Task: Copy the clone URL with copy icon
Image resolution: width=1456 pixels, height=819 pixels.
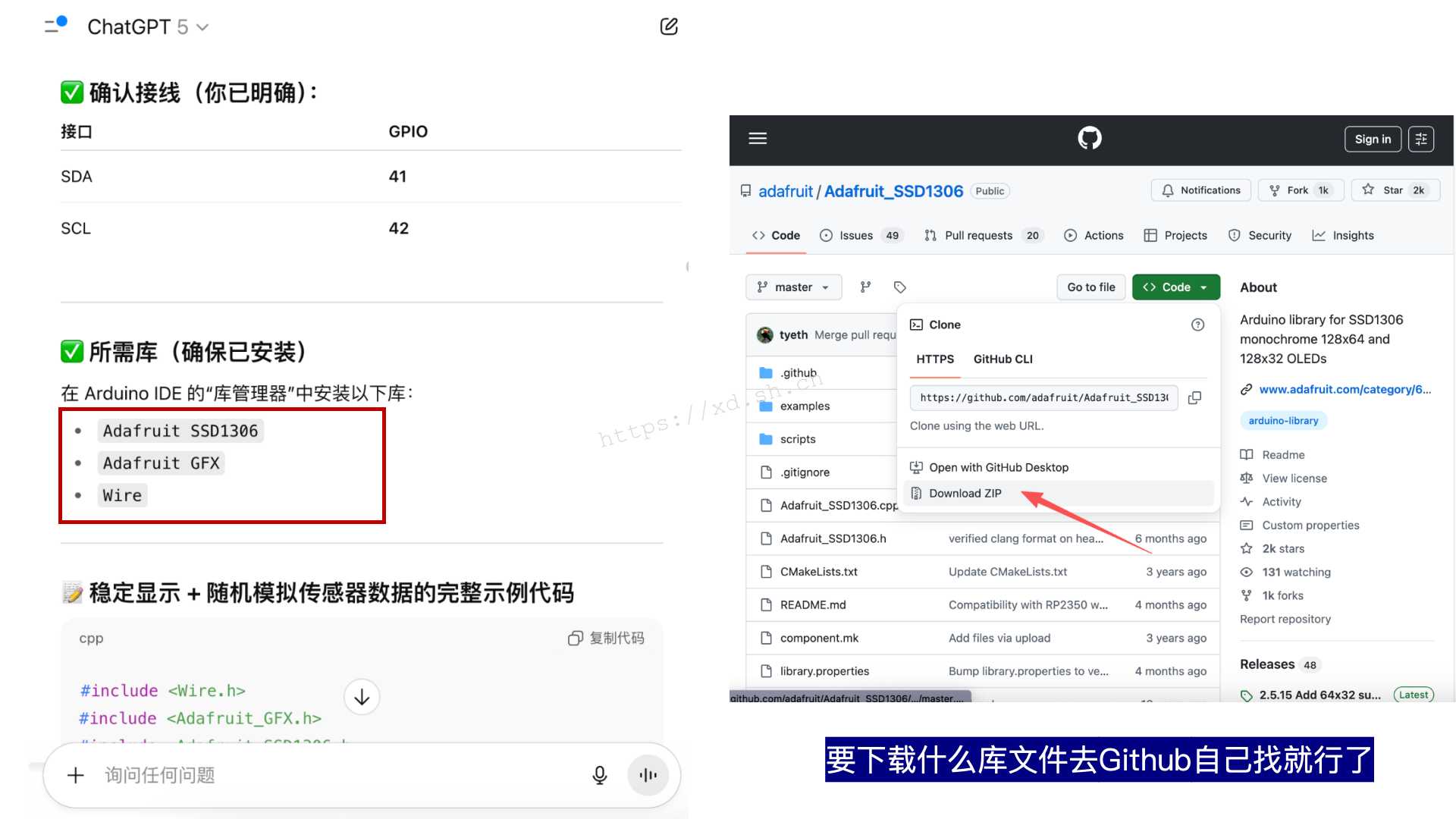Action: click(x=1194, y=397)
